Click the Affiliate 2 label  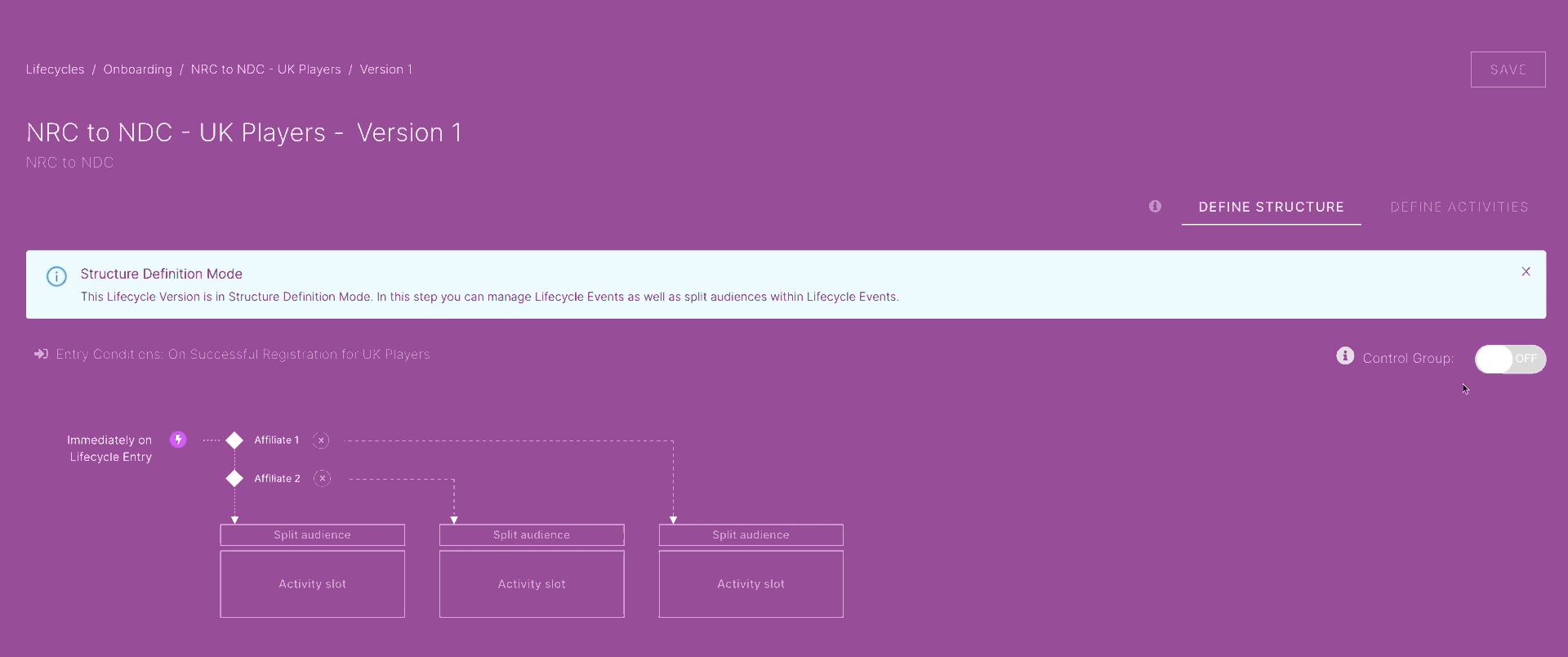pos(277,478)
